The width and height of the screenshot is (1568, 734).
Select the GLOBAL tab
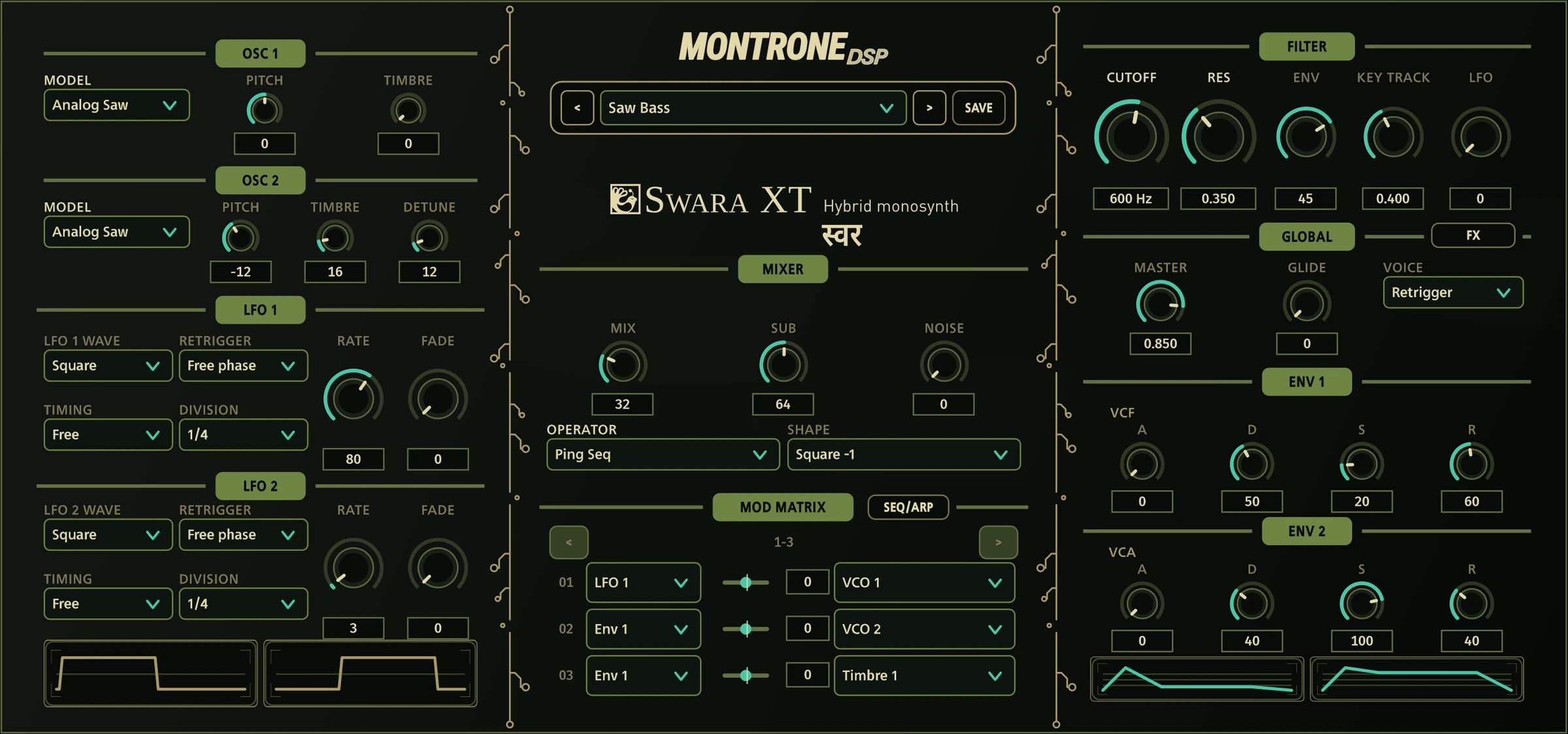pos(1307,237)
